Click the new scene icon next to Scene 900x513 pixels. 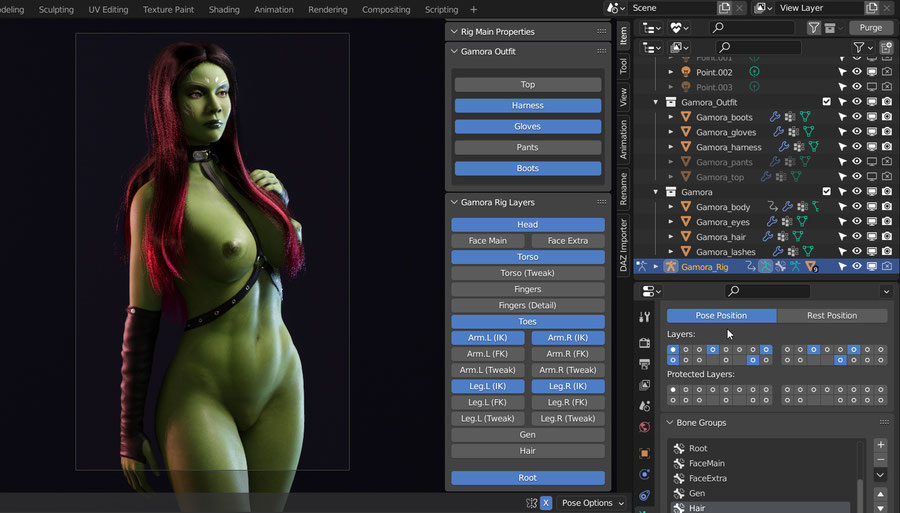coord(724,8)
